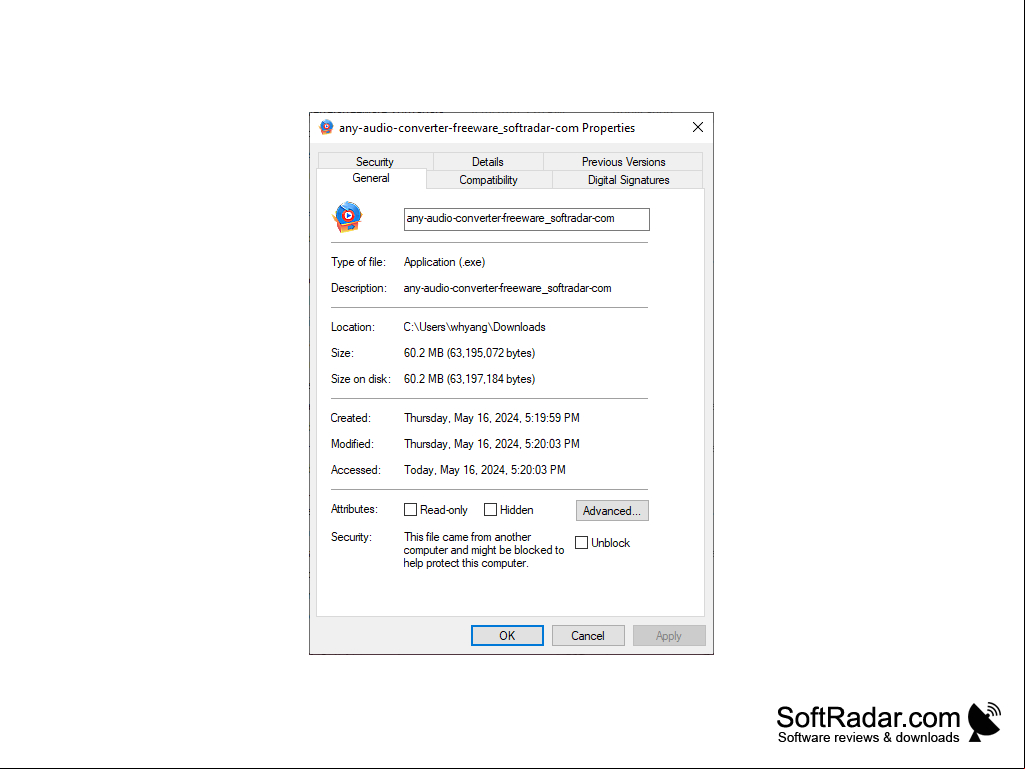Open Advanced attributes dialog
Viewport: 1025px width, 769px height.
pos(612,511)
